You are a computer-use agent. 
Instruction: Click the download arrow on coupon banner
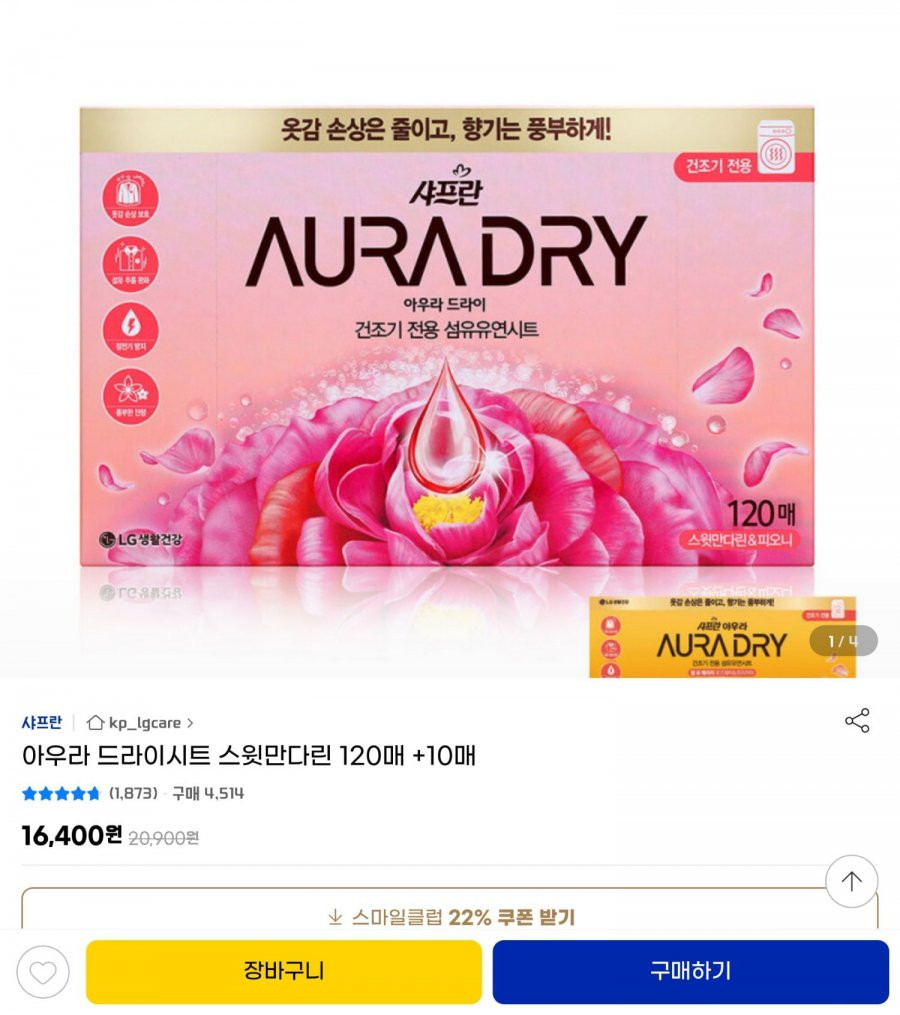point(335,917)
